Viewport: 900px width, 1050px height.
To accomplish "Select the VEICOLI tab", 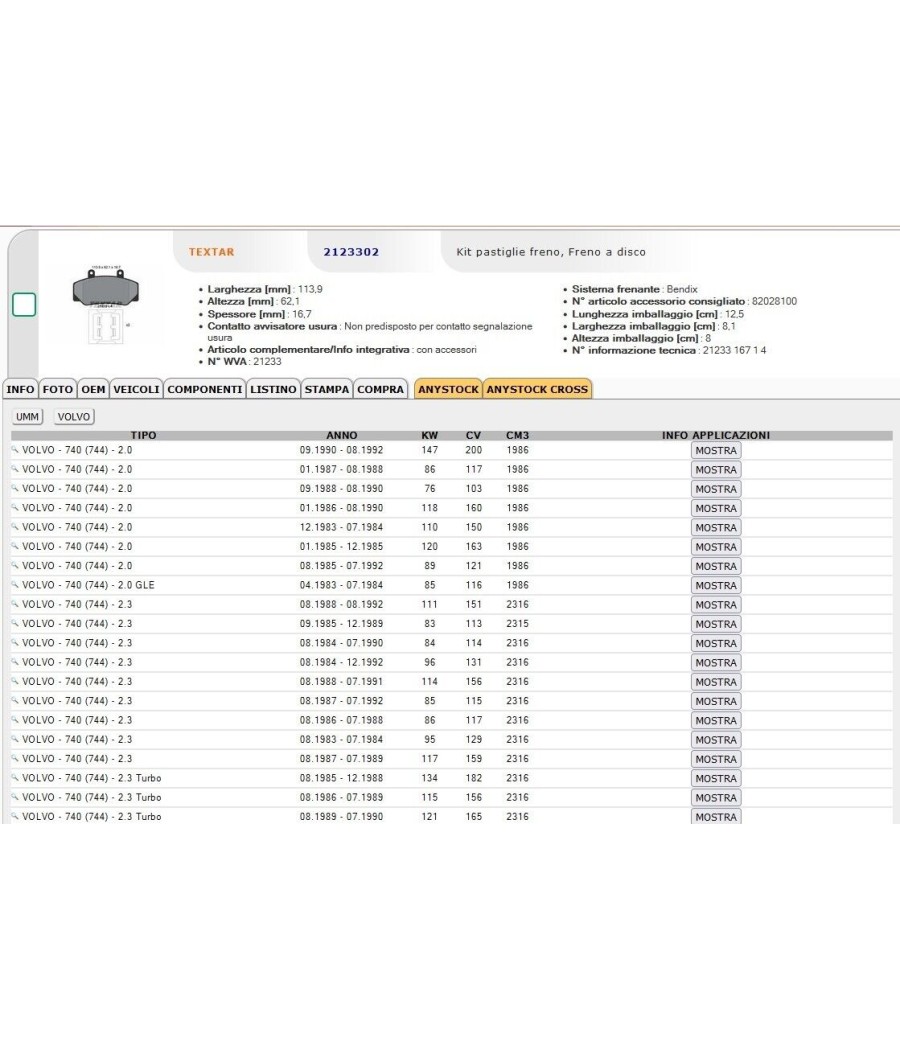I will [x=137, y=389].
